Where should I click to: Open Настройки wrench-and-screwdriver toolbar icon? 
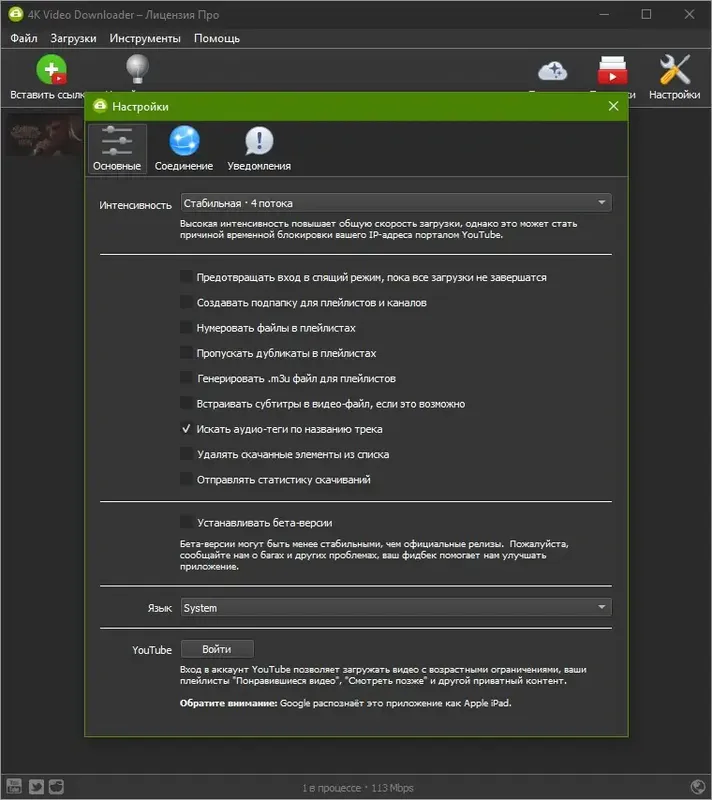tap(674, 69)
